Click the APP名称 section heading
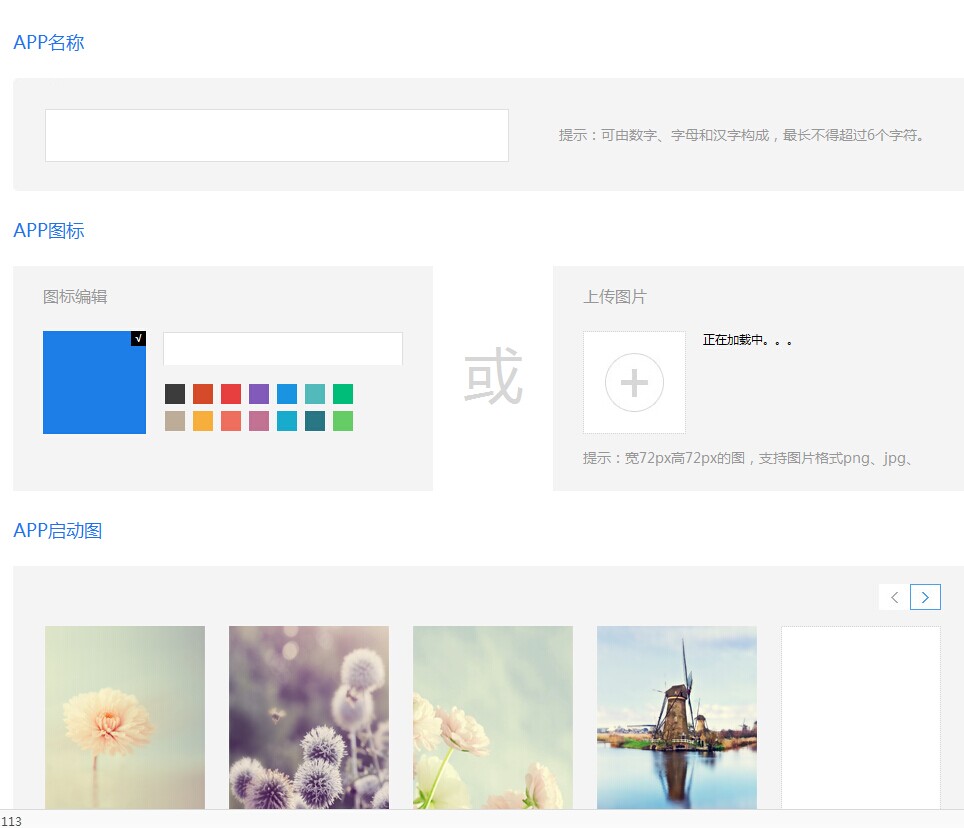964x828 pixels. [49, 42]
